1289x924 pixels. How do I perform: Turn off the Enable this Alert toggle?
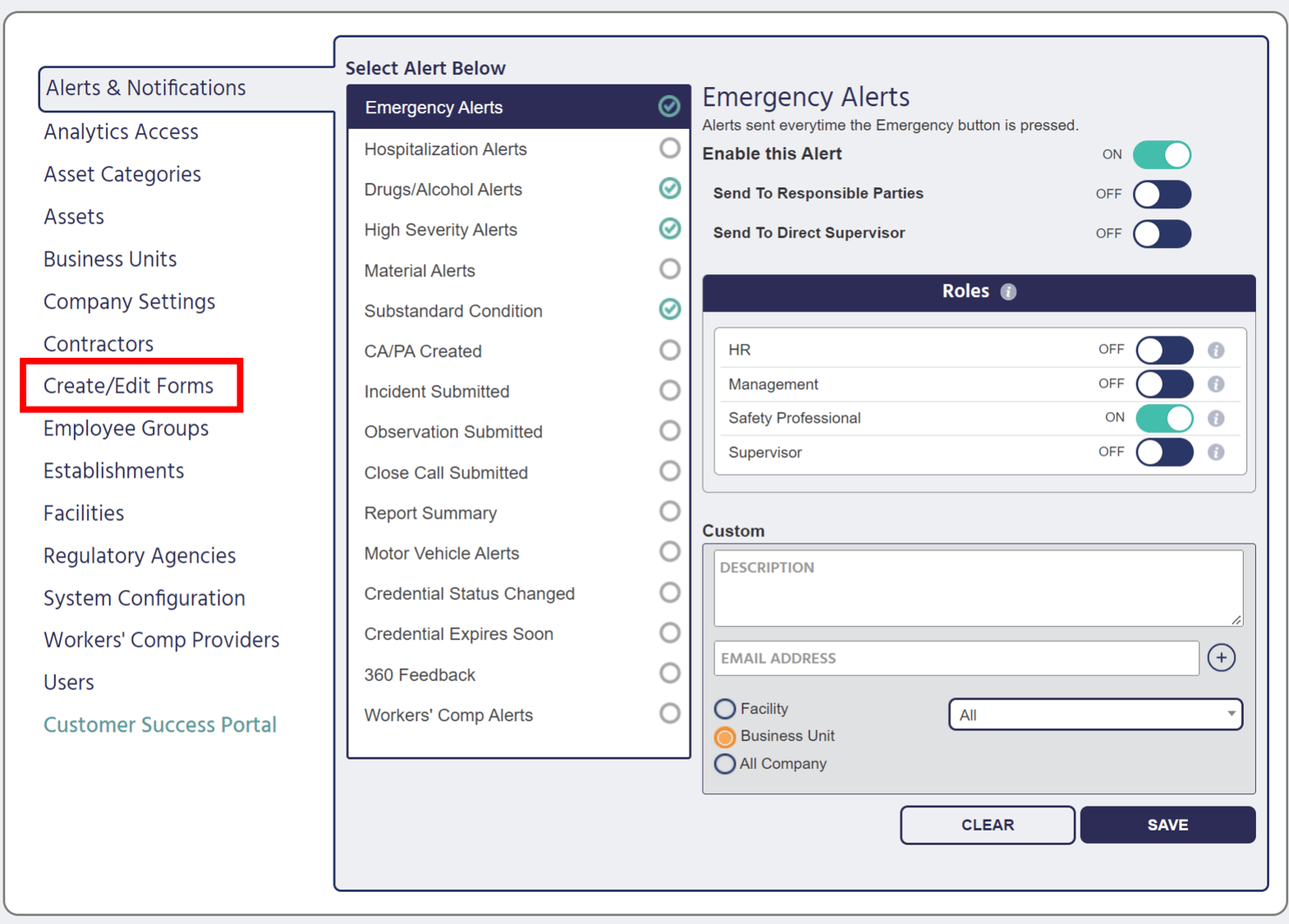click(x=1162, y=155)
